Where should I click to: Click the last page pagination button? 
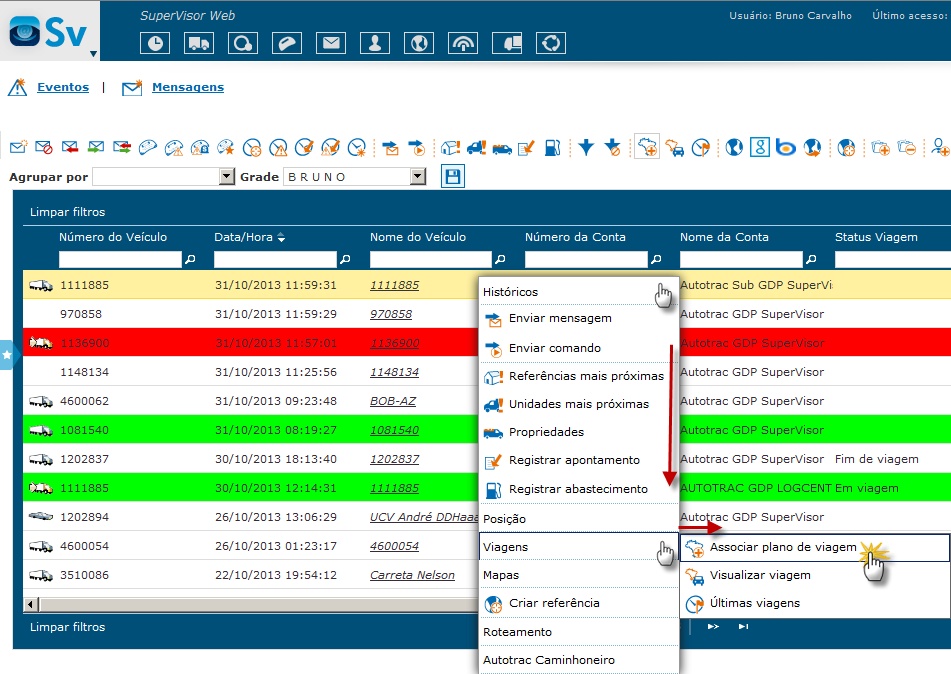(743, 627)
